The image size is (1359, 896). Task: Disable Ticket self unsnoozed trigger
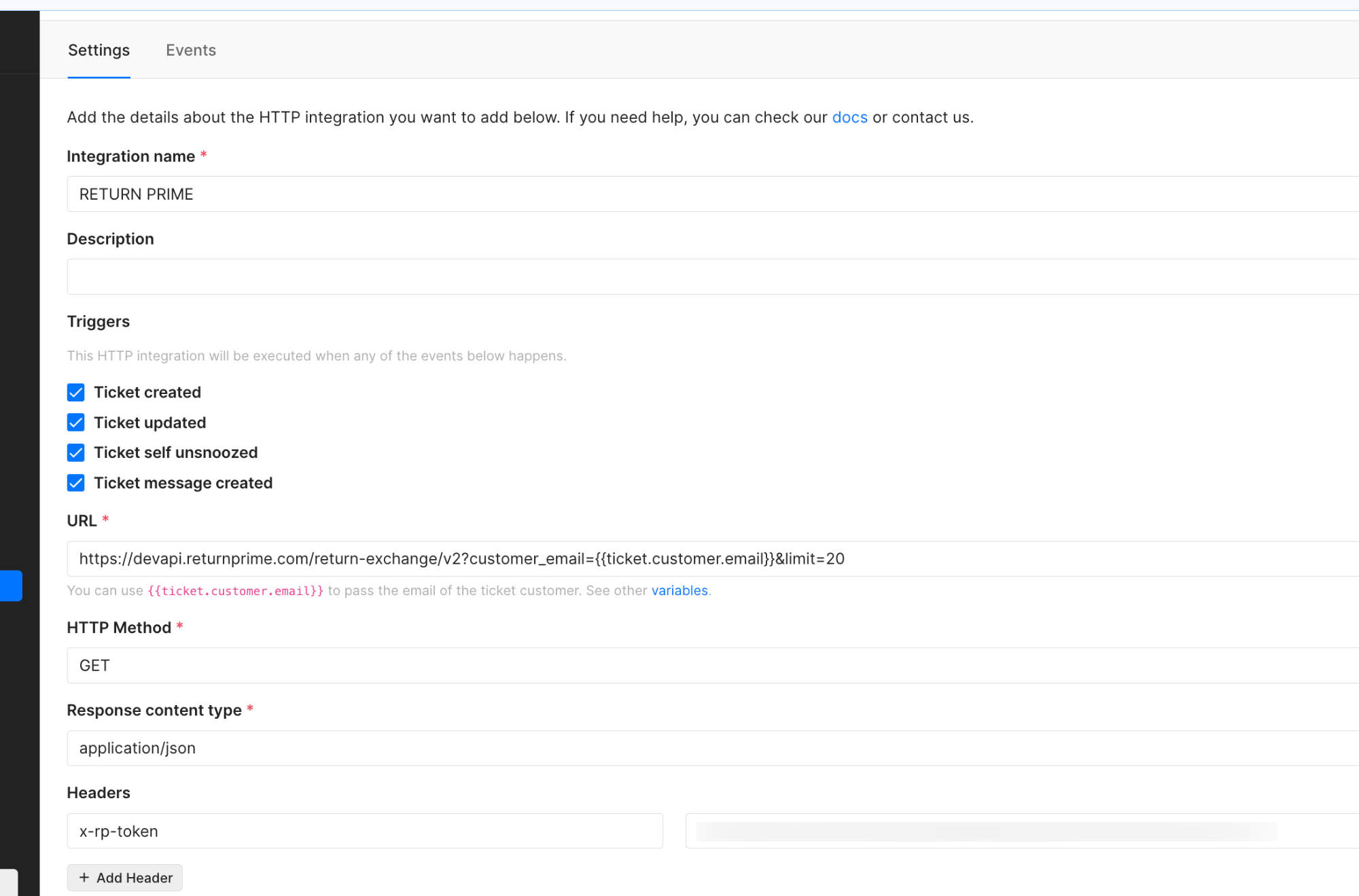tap(76, 452)
